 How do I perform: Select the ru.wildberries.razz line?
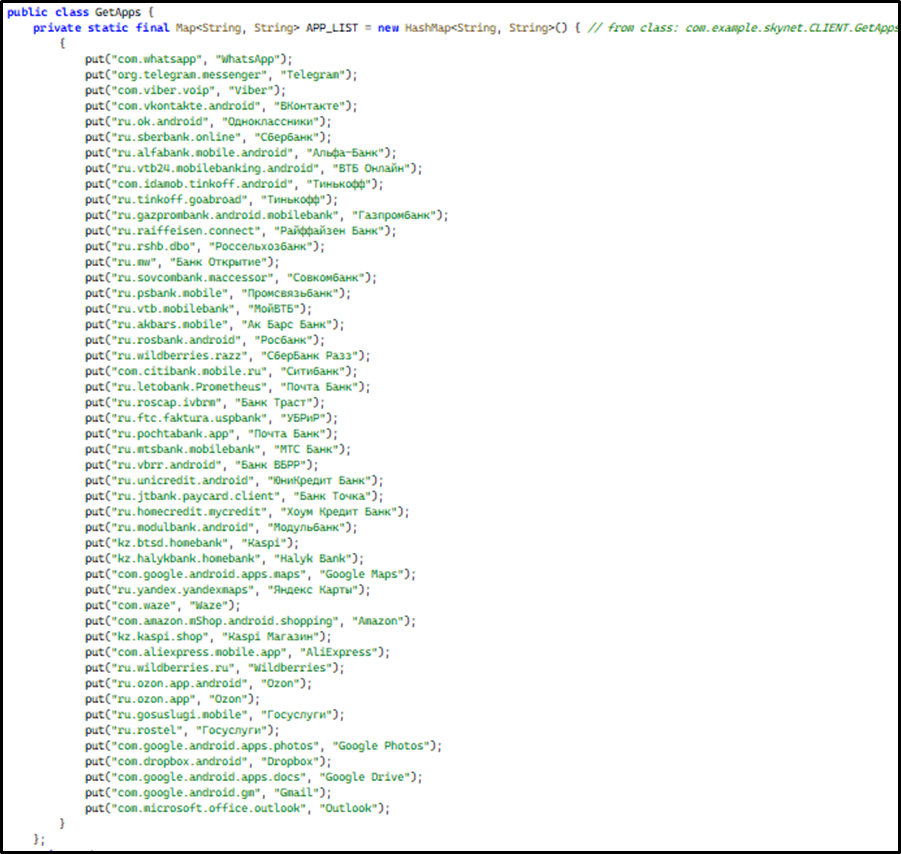228,355
